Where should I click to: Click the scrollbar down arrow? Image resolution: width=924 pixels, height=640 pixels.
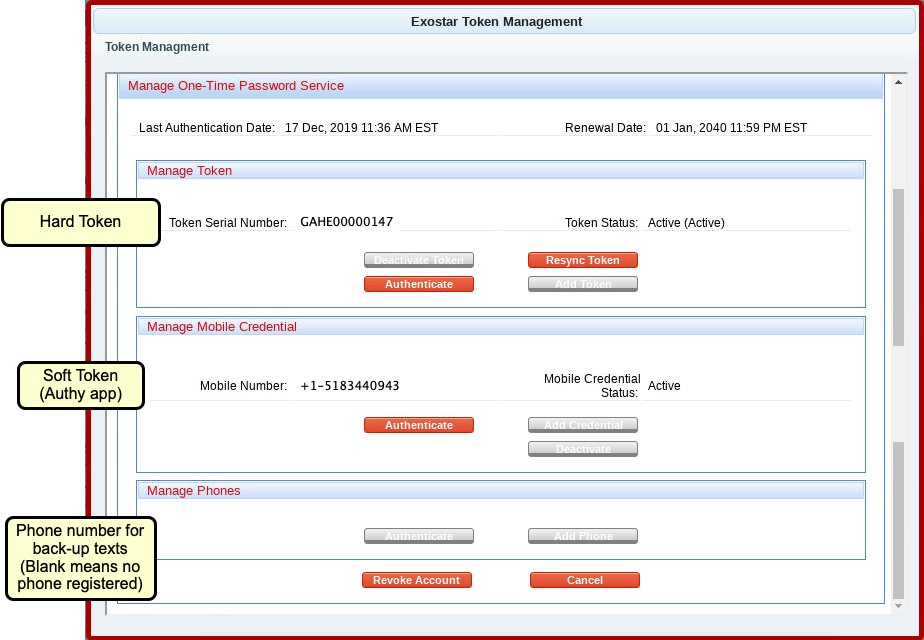[x=898, y=606]
